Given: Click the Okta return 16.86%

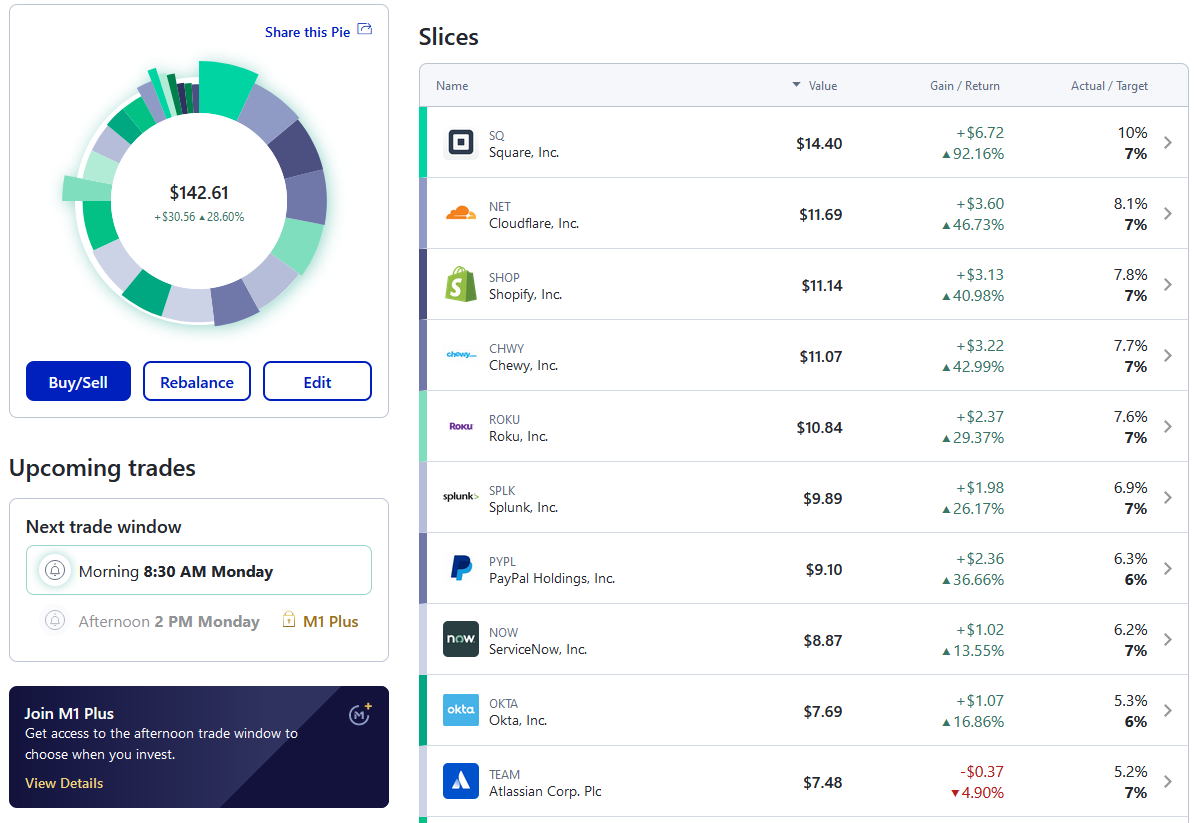Looking at the screenshot, I should point(973,722).
